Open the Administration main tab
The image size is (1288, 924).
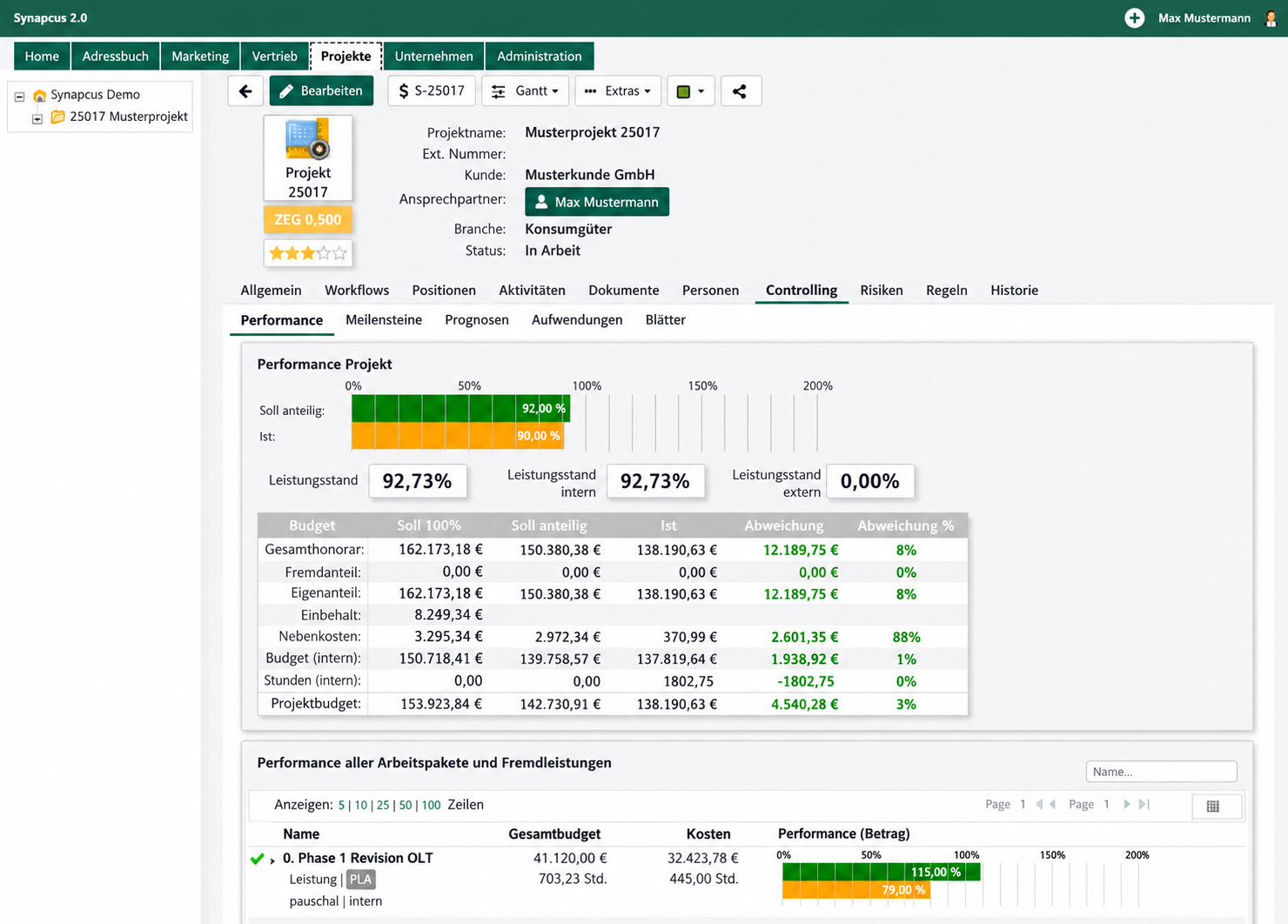(540, 56)
